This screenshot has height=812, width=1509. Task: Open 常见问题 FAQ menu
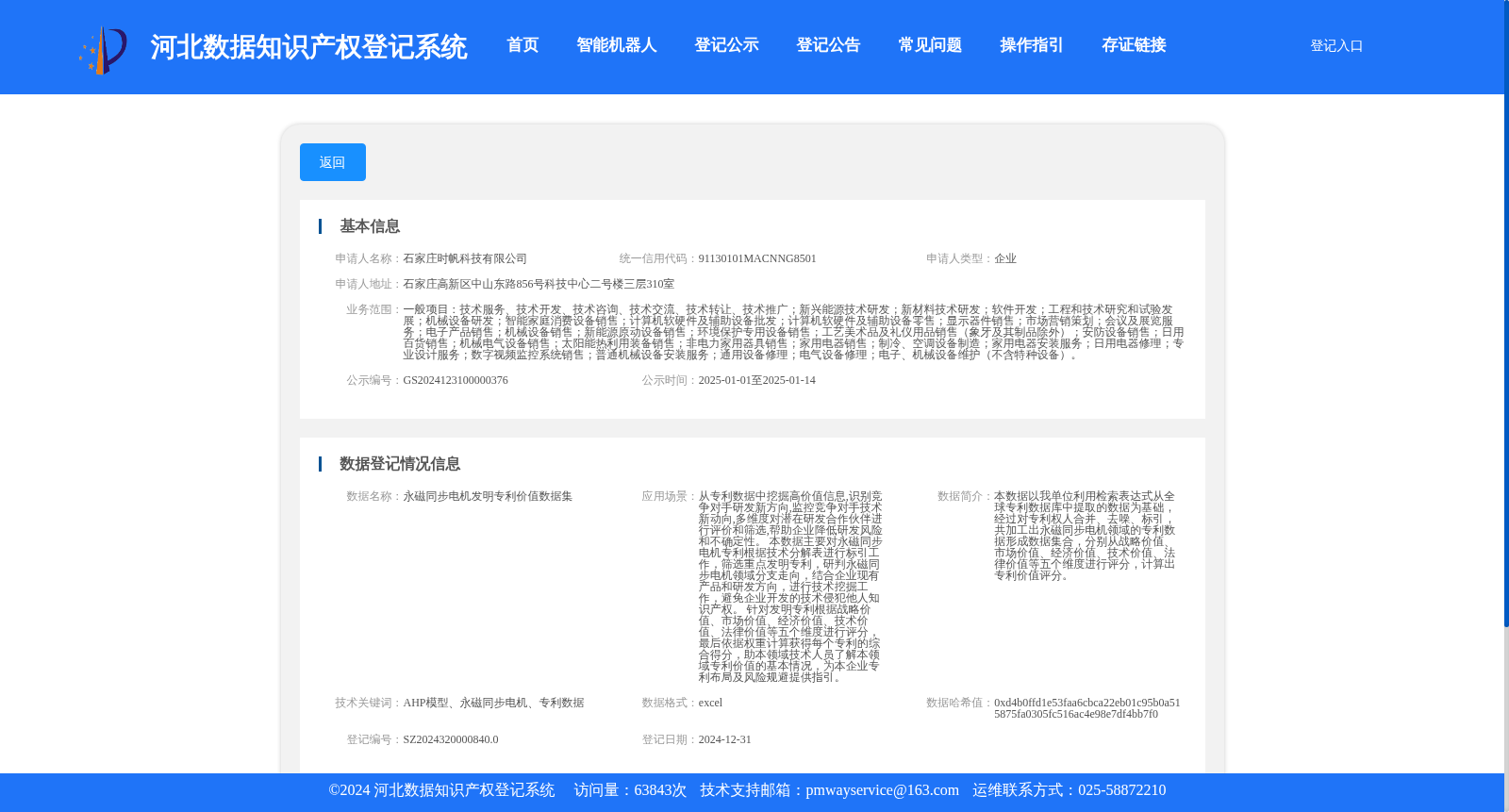(x=930, y=45)
